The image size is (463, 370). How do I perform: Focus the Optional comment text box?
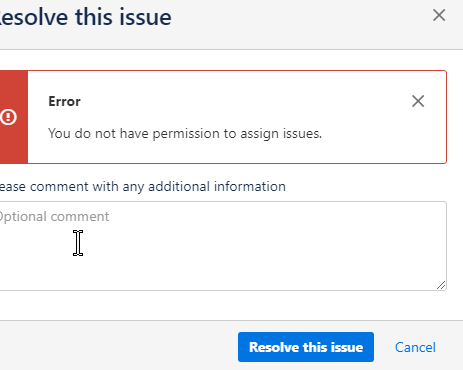[x=223, y=246]
